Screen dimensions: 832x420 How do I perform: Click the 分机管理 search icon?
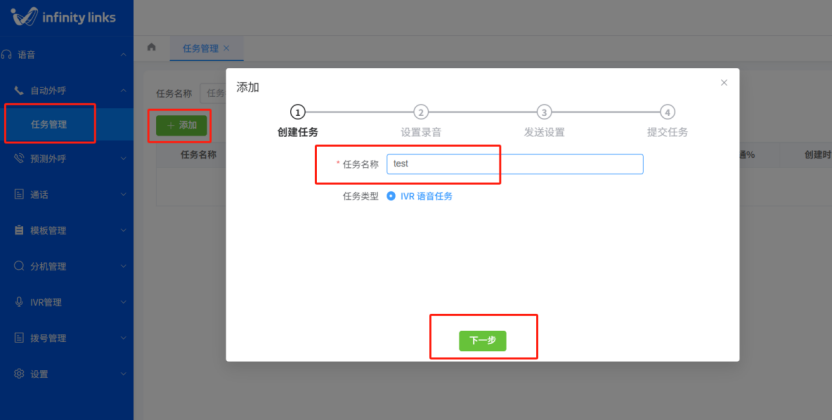pos(19,266)
